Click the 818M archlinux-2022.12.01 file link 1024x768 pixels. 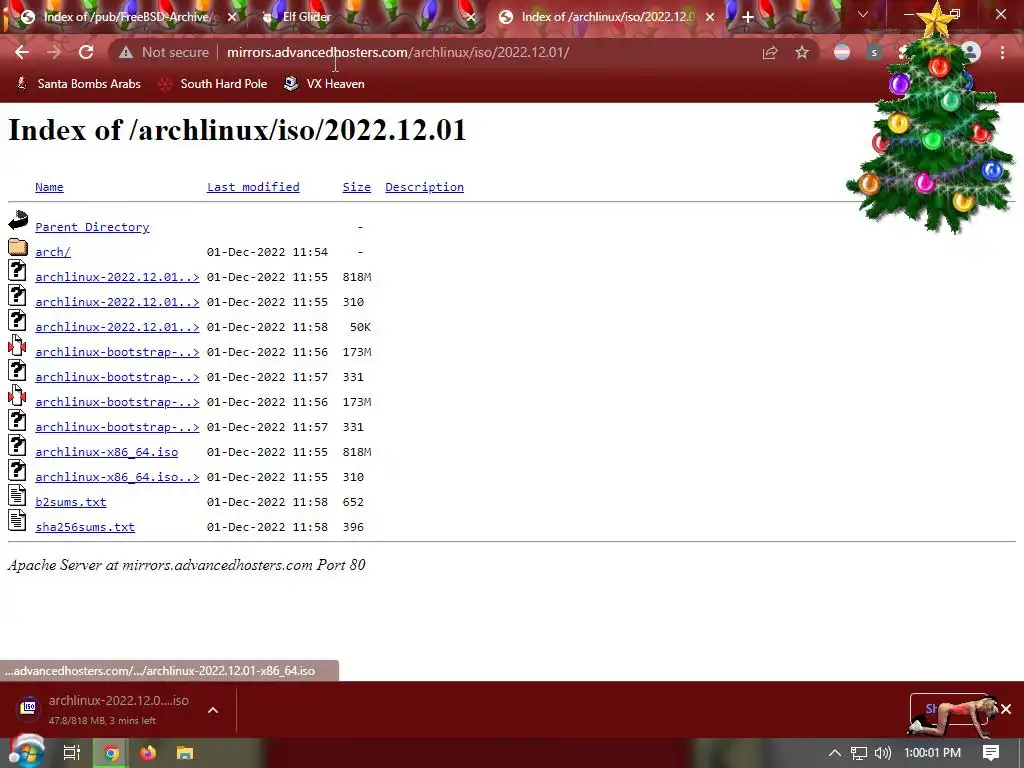pyautogui.click(x=117, y=277)
